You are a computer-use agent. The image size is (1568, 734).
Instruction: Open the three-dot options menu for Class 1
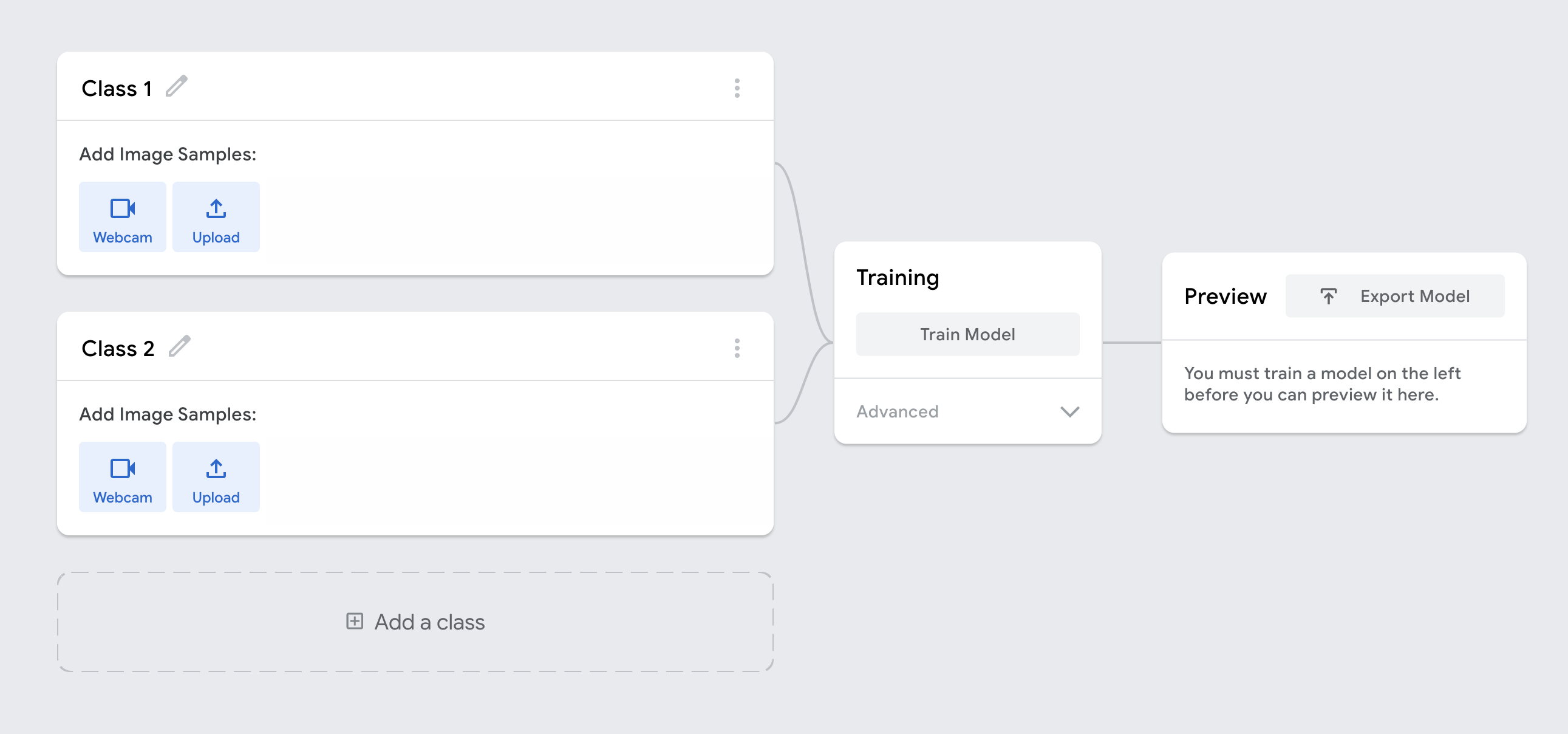[737, 88]
